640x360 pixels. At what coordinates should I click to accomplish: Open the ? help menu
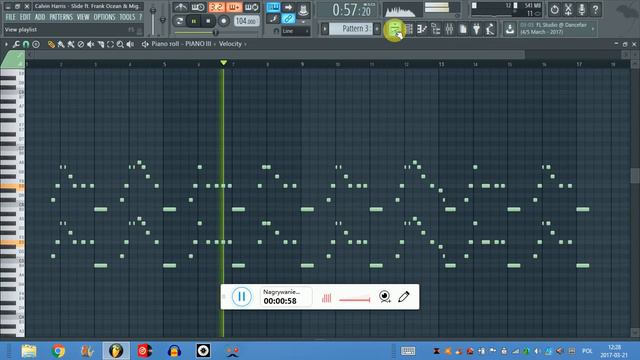140,17
